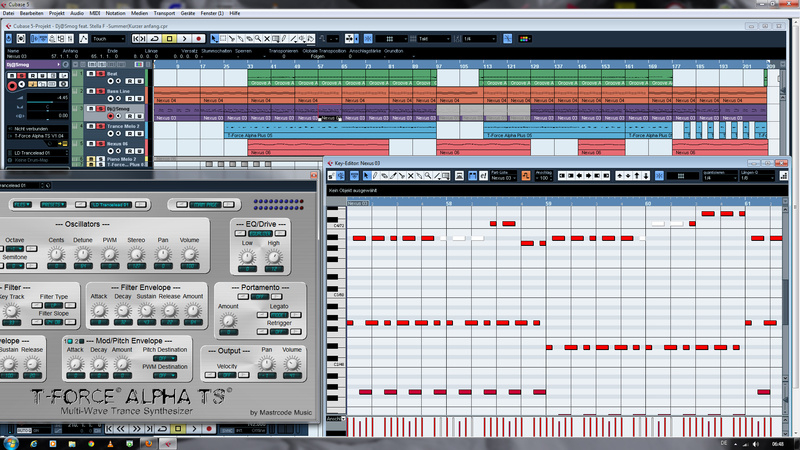Adjust the Output Volume knob
The height and width of the screenshot is (450, 800).
(292, 364)
